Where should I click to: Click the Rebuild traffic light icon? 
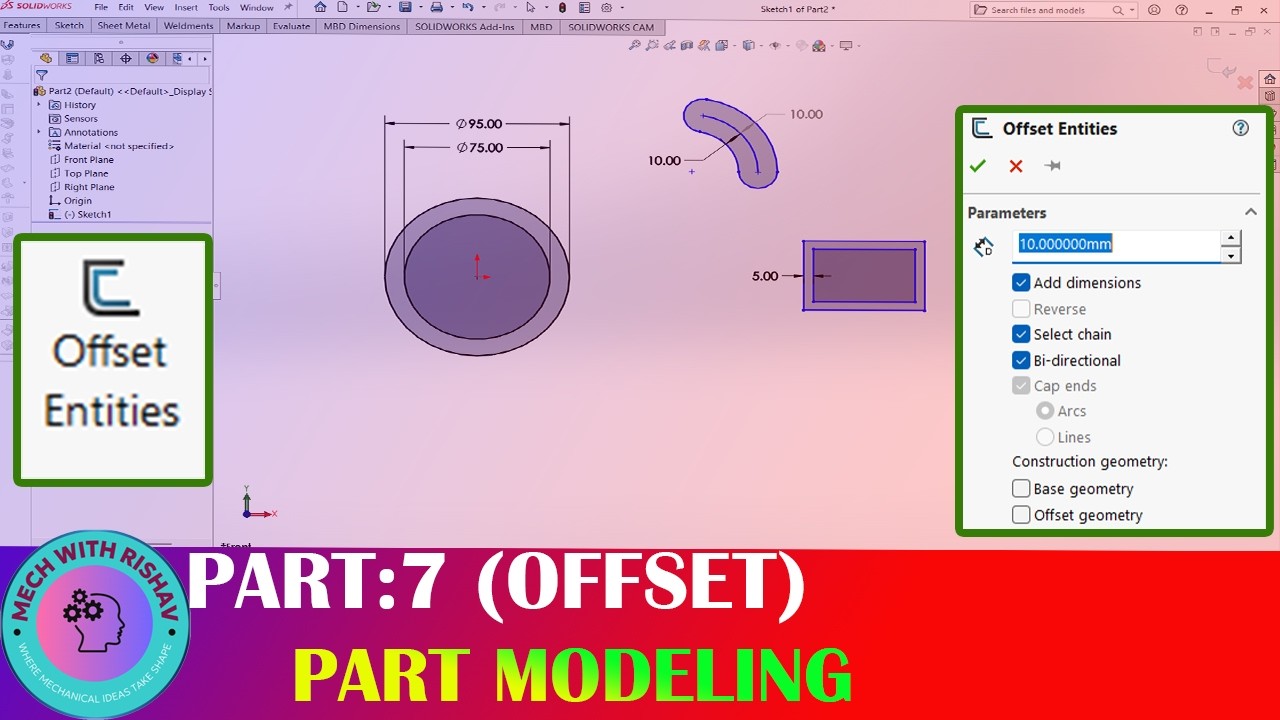click(x=562, y=7)
